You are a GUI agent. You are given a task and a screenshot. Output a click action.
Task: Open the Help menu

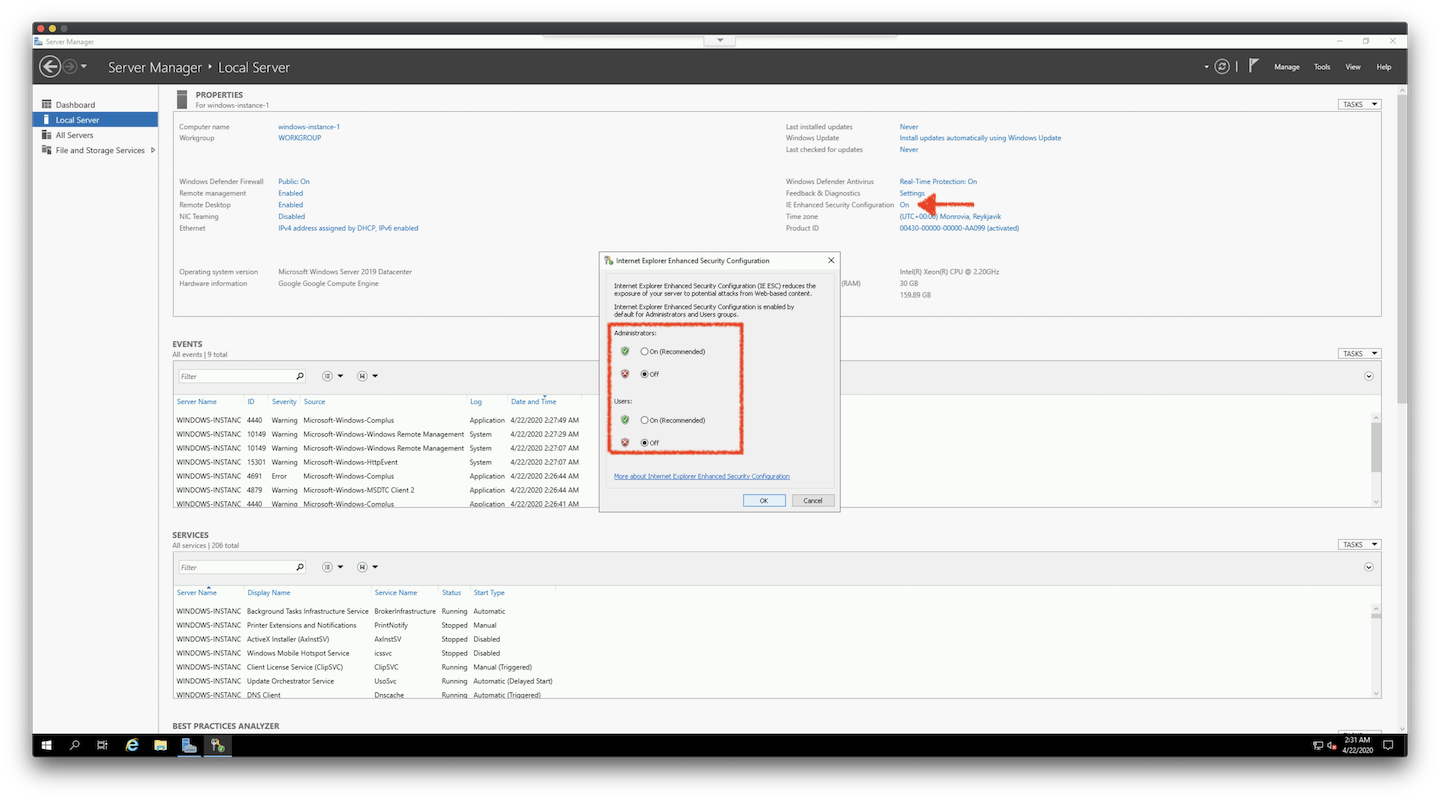pyautogui.click(x=1384, y=67)
